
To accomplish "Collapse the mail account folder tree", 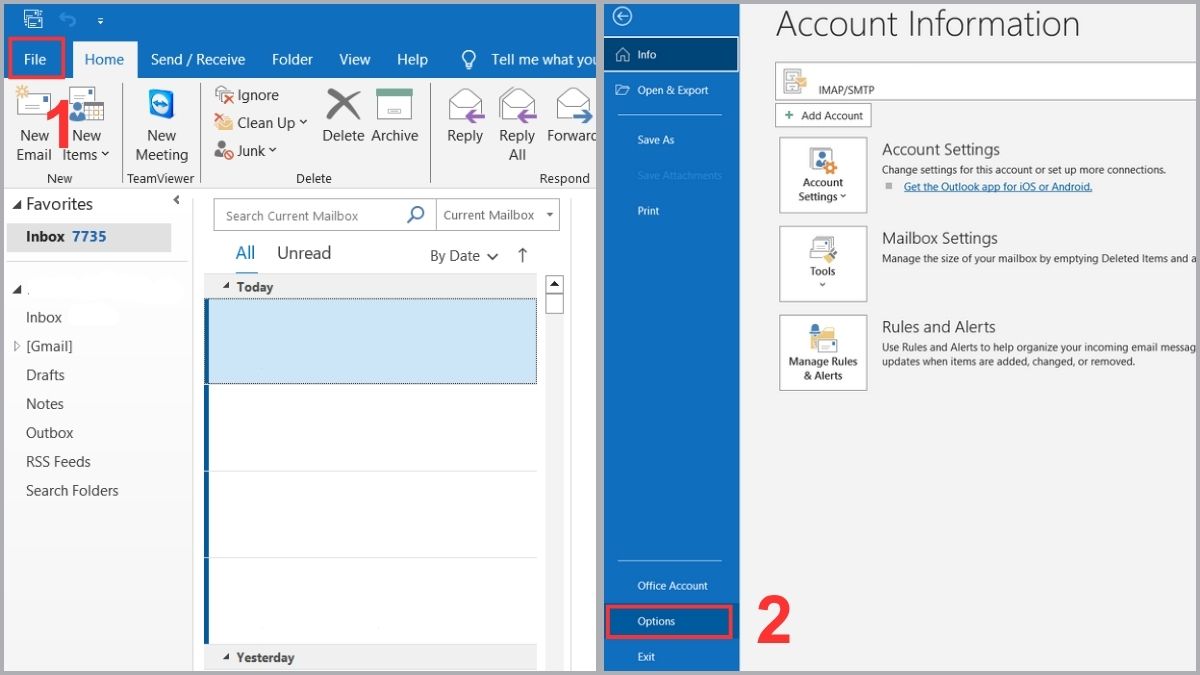I will (x=17, y=290).
